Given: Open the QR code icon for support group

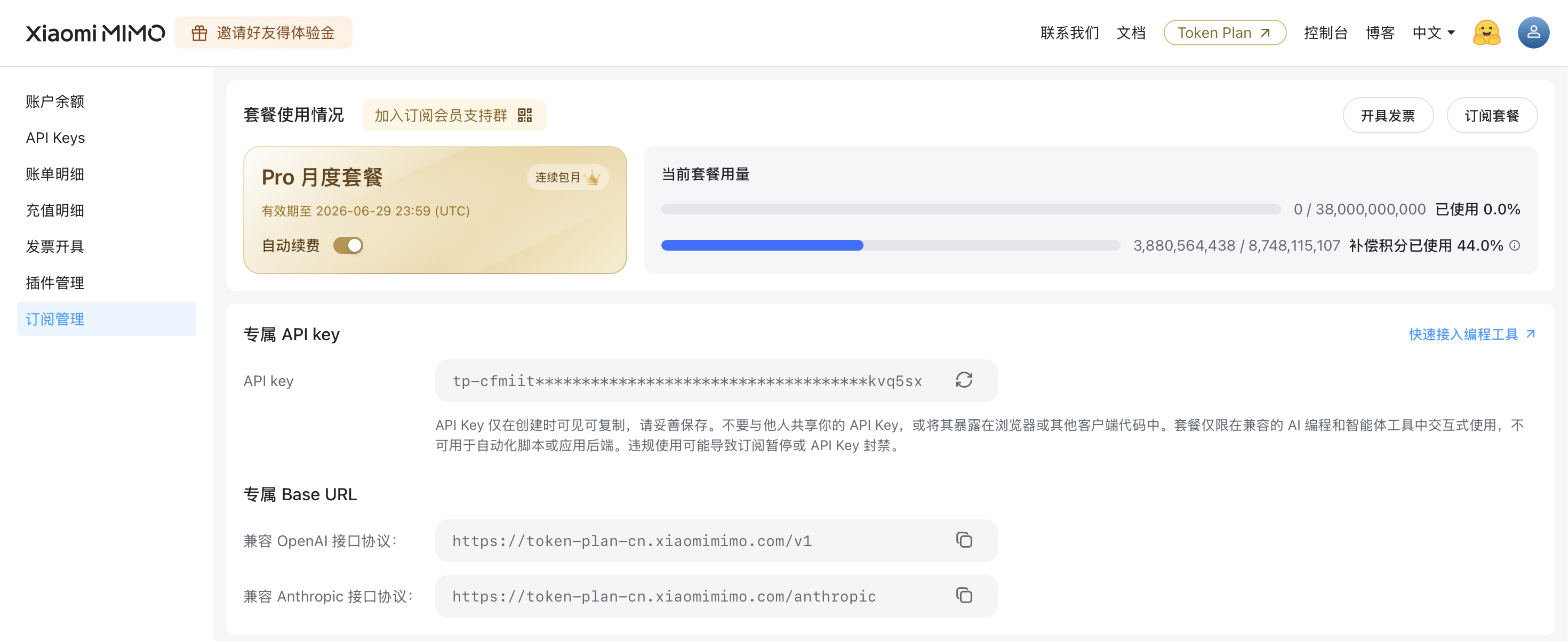Looking at the screenshot, I should [525, 115].
